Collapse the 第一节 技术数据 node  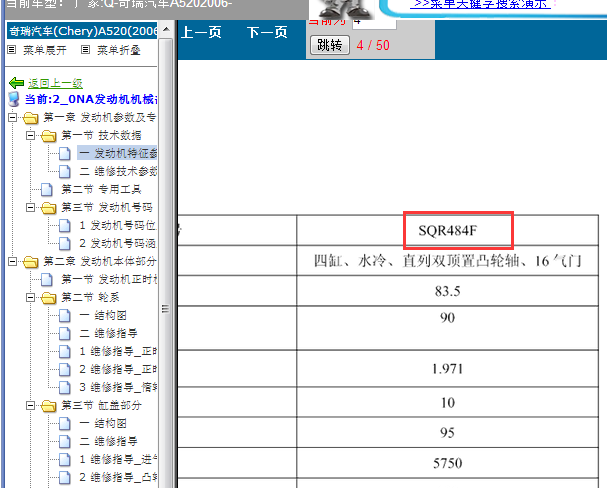point(30,135)
